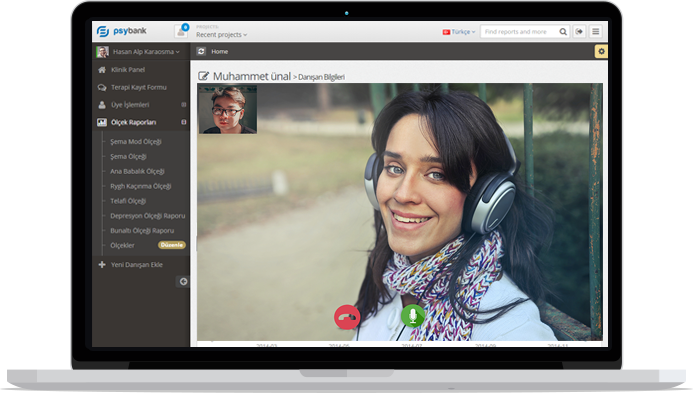Click the plus icon for Yeni Danışan Ekle
Screen dimensions: 693x393
coord(102,264)
